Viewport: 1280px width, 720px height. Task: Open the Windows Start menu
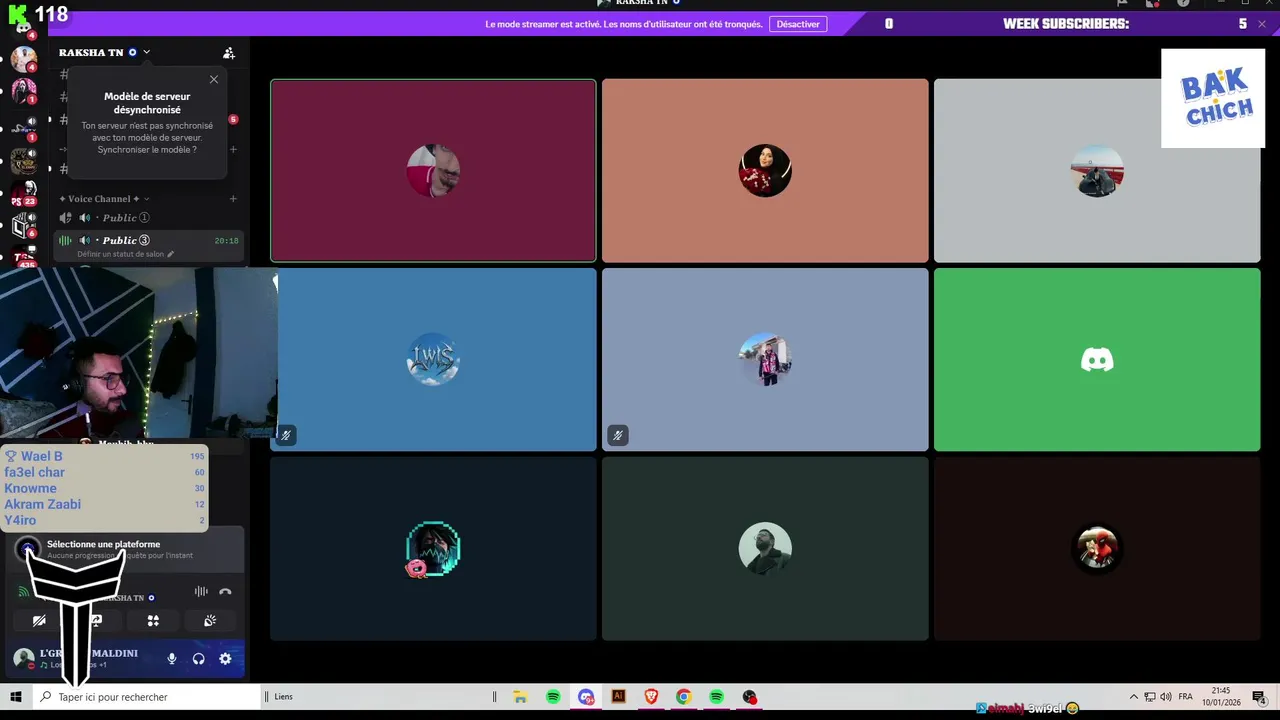pyautogui.click(x=16, y=697)
